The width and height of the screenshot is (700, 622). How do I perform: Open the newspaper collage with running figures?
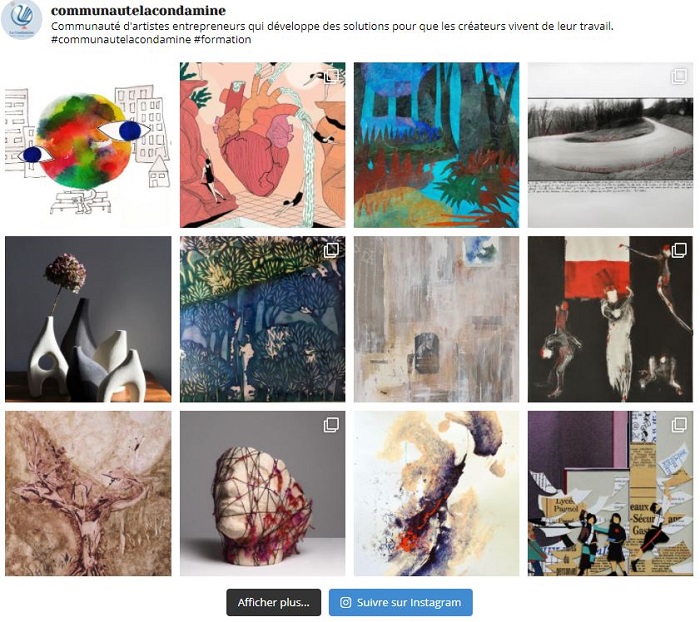tap(610, 493)
